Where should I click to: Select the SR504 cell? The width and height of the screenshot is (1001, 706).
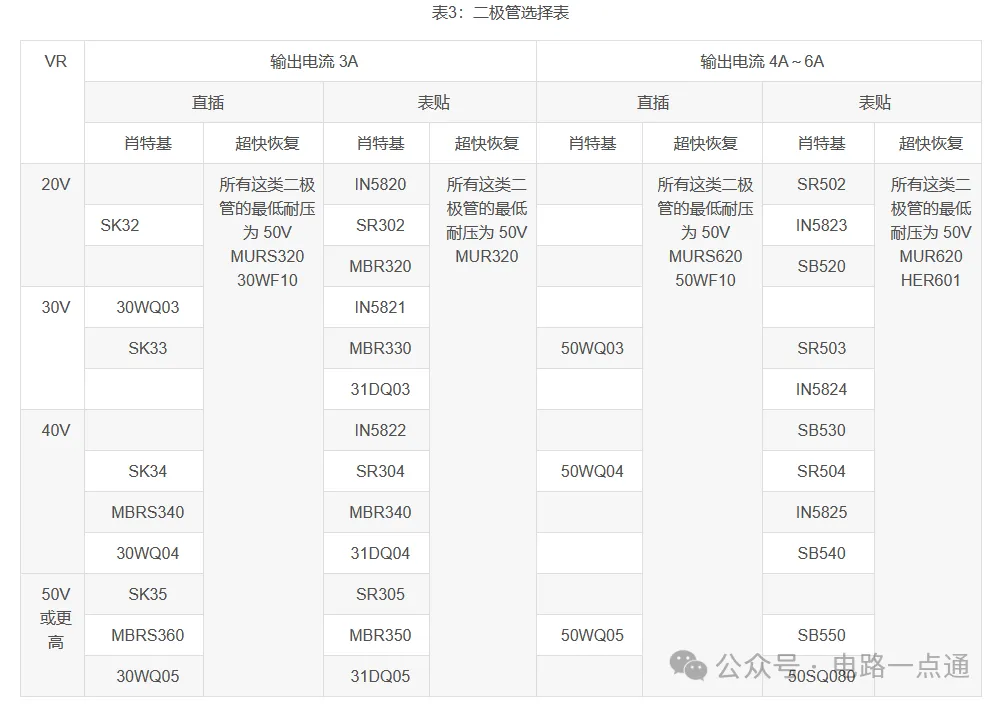818,471
